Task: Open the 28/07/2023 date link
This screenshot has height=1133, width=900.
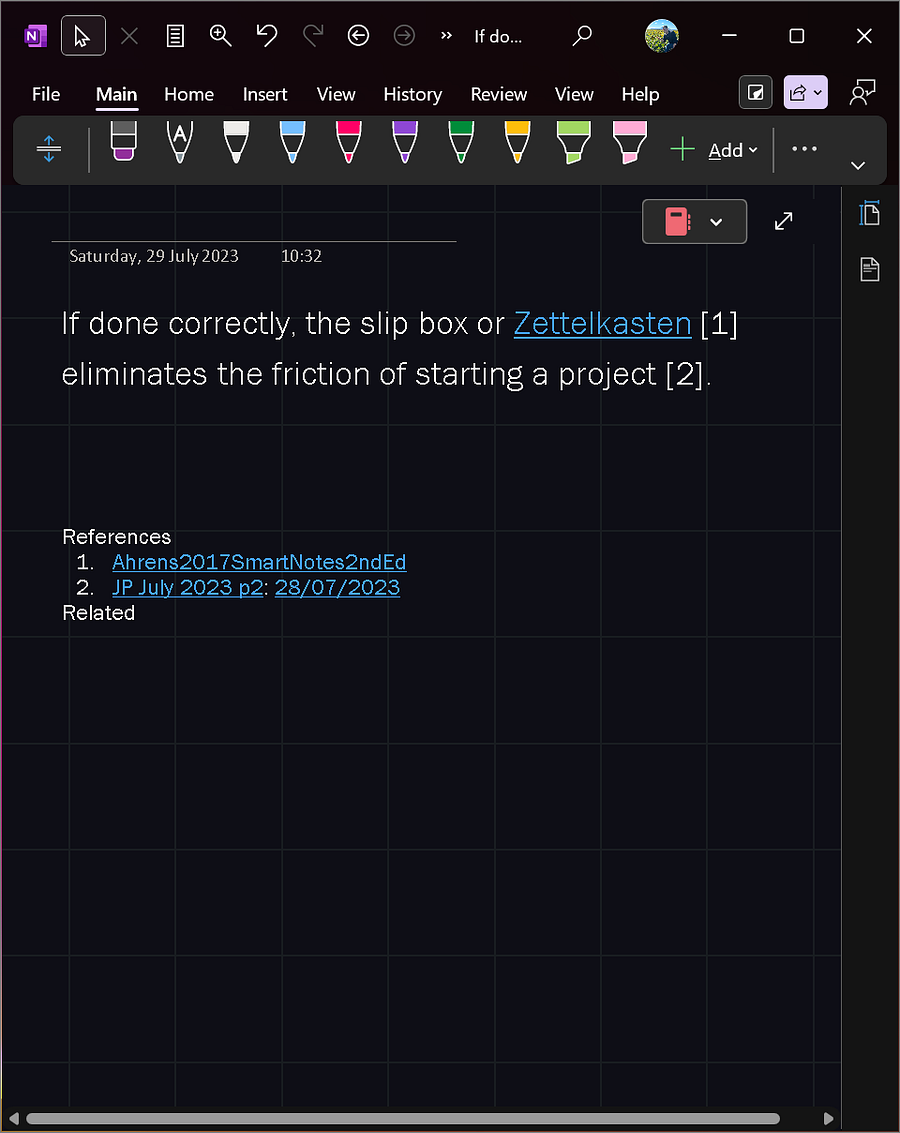Action: (x=337, y=587)
